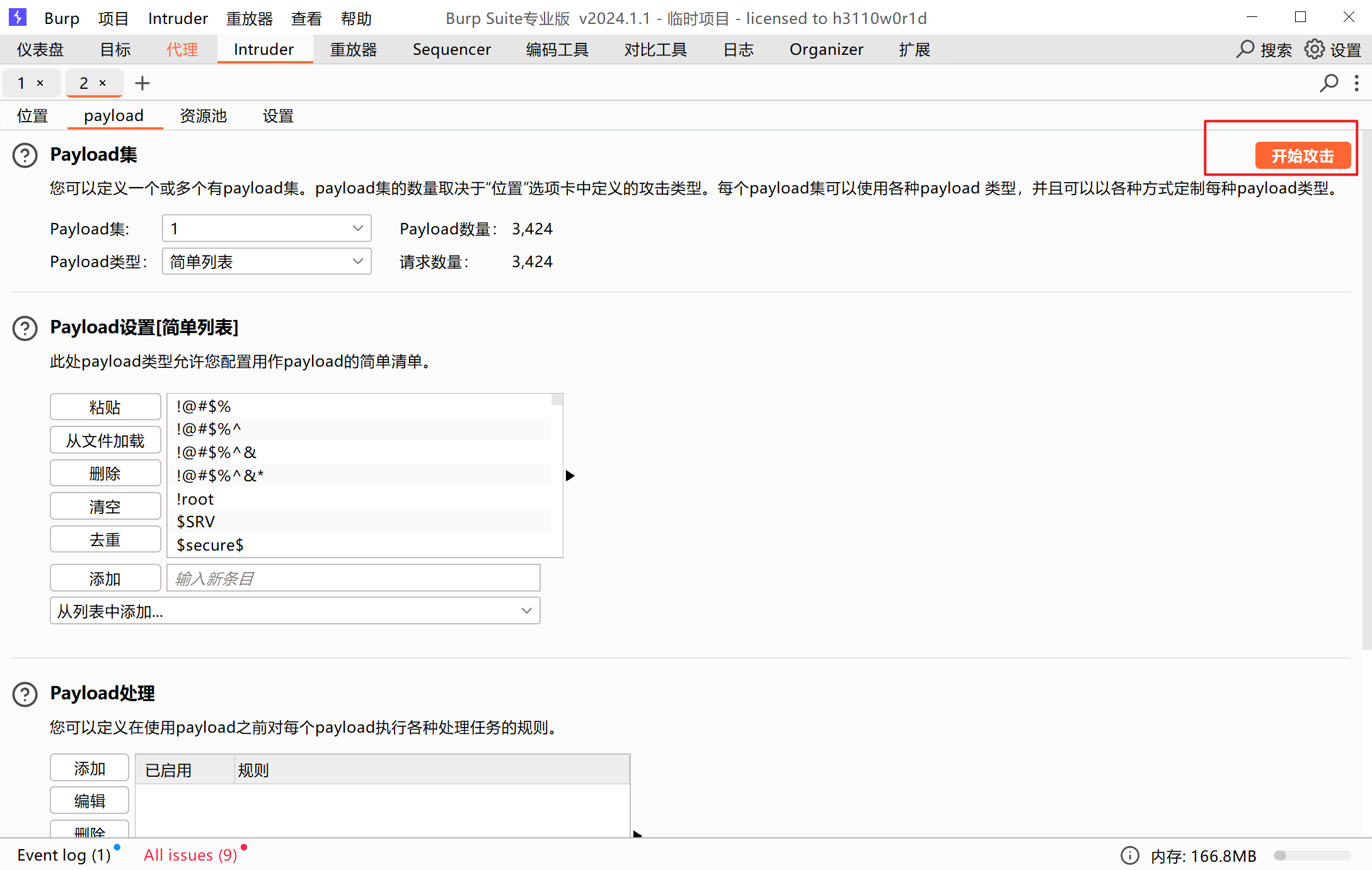Click the 从文件加载 button

tap(105, 440)
